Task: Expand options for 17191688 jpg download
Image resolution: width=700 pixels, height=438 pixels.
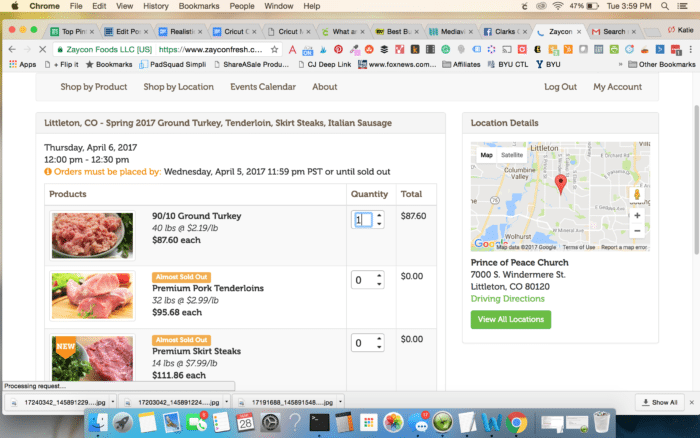Action: tap(340, 402)
